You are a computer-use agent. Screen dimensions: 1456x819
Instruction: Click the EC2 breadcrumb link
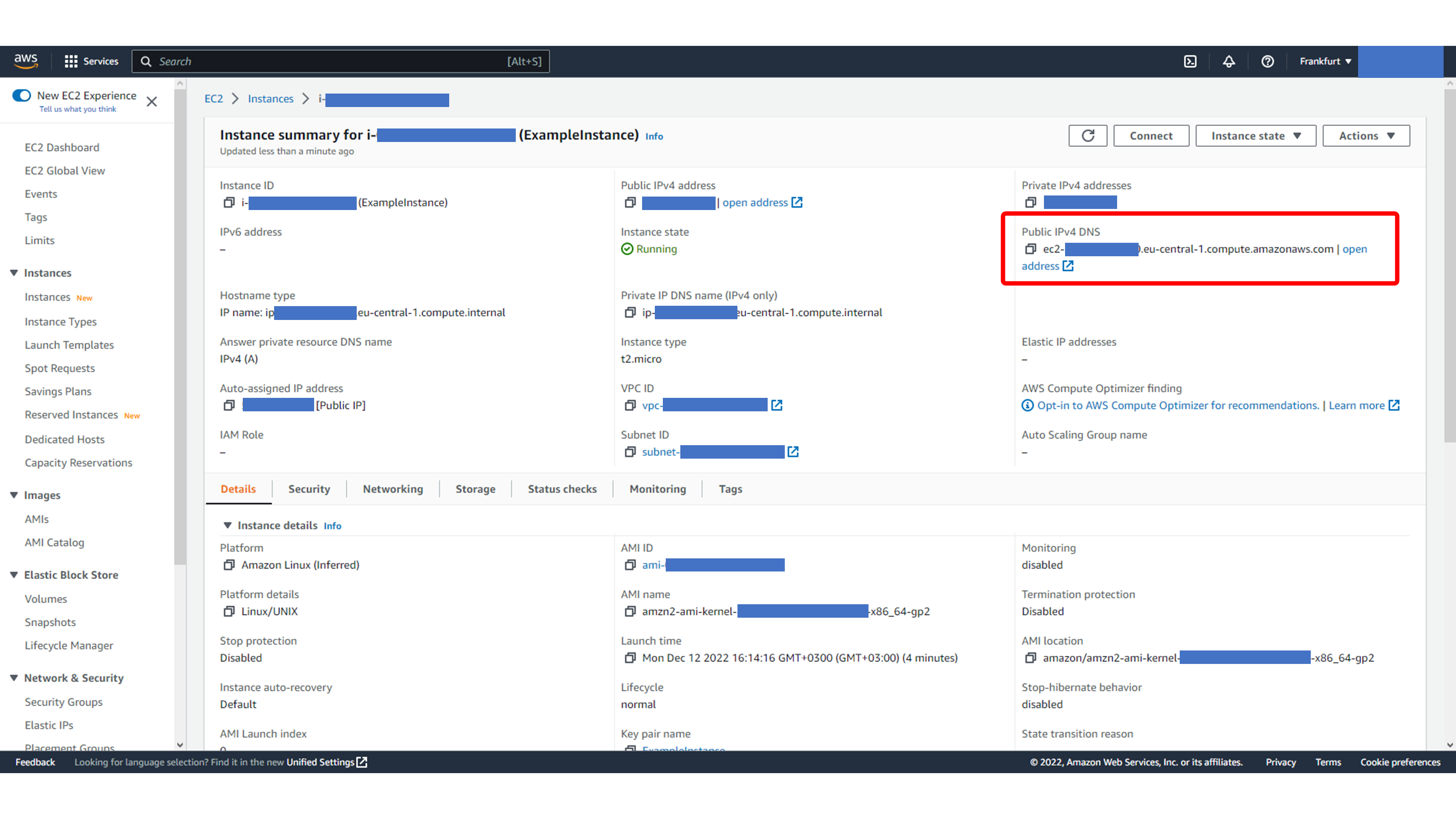[214, 99]
